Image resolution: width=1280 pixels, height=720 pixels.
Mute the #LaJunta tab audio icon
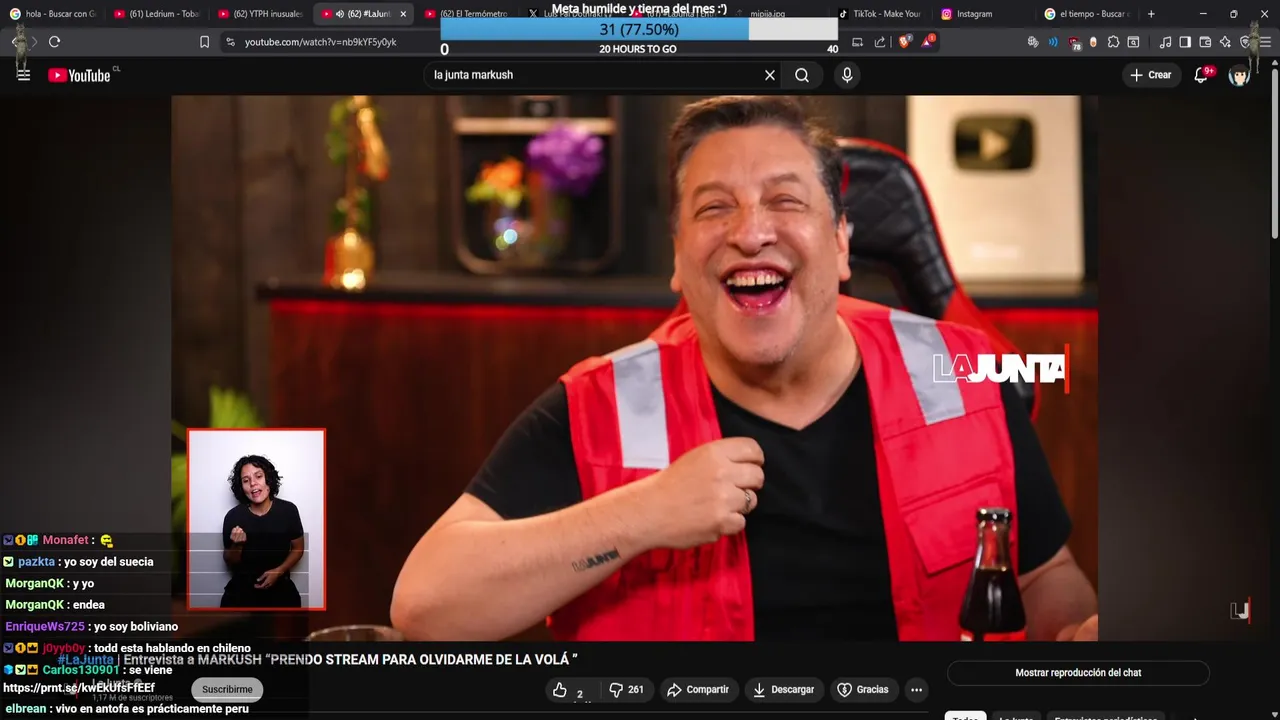pos(340,14)
